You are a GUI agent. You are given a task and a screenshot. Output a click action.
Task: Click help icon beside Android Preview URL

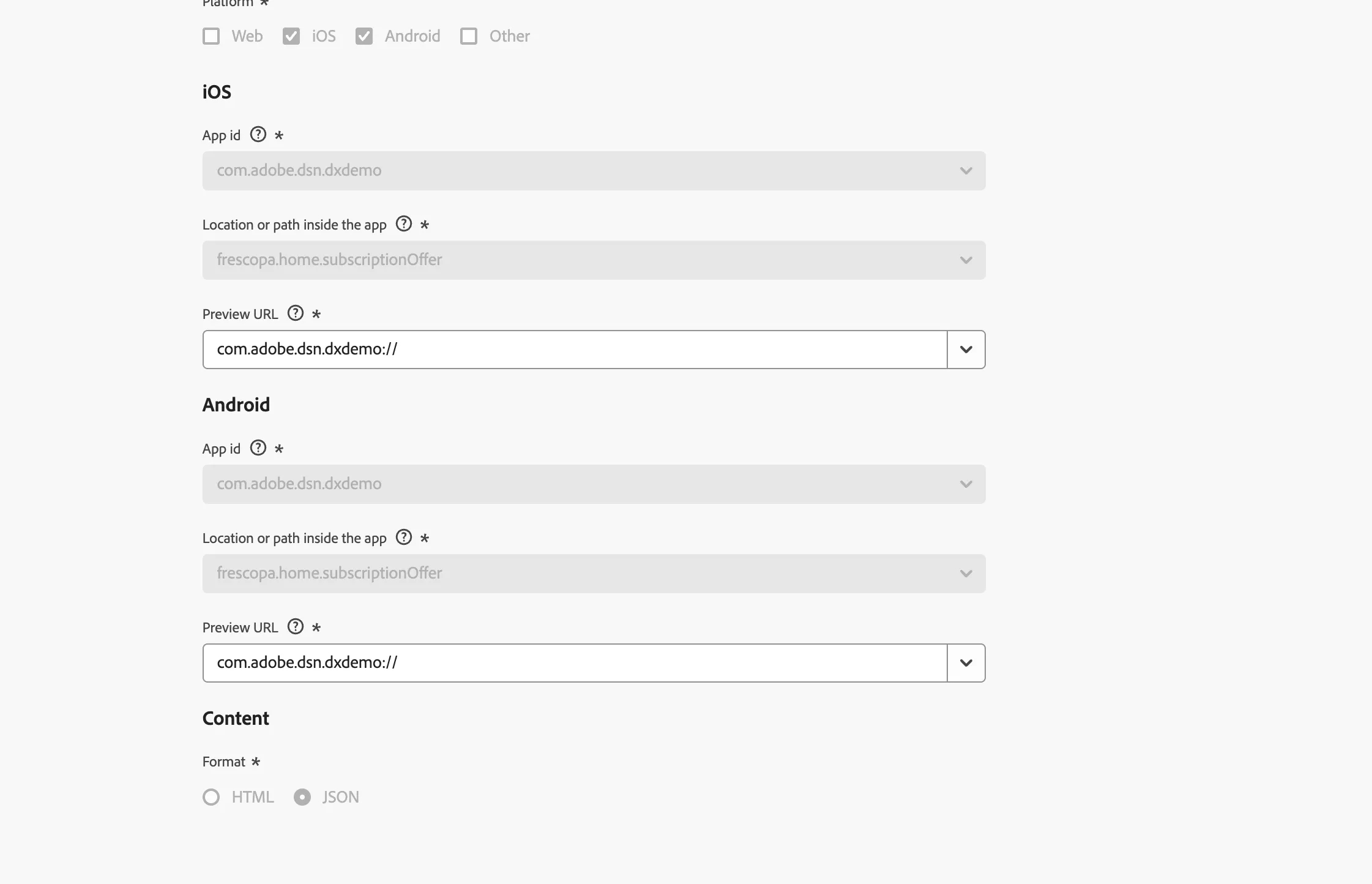[296, 626]
